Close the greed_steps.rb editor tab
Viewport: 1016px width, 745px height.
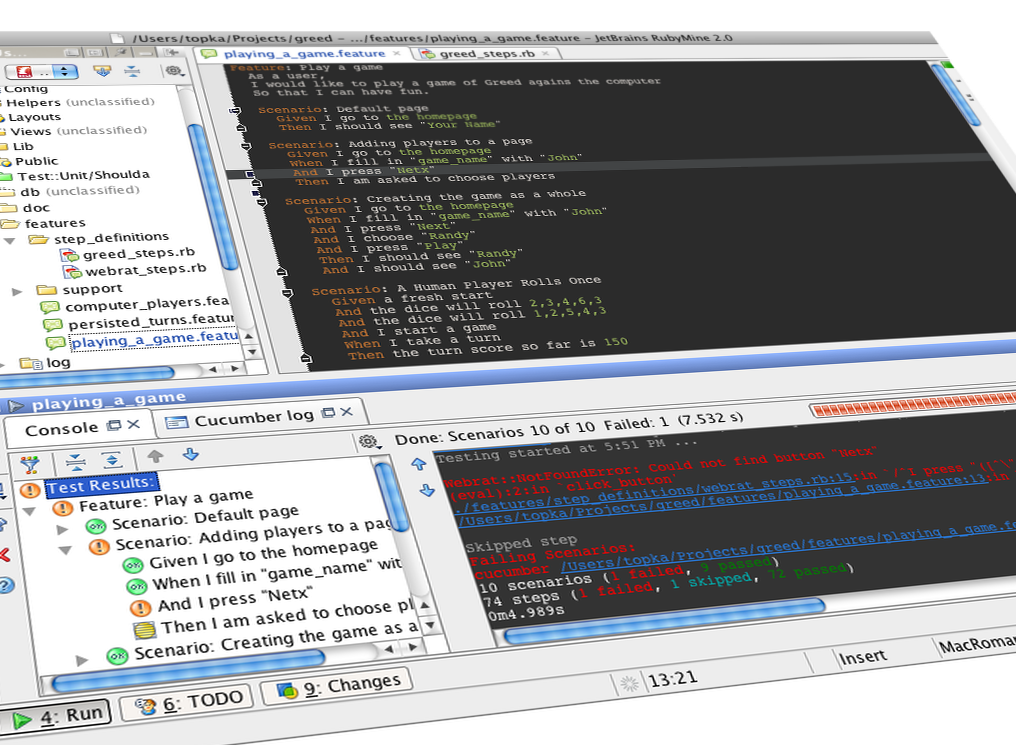pos(545,53)
